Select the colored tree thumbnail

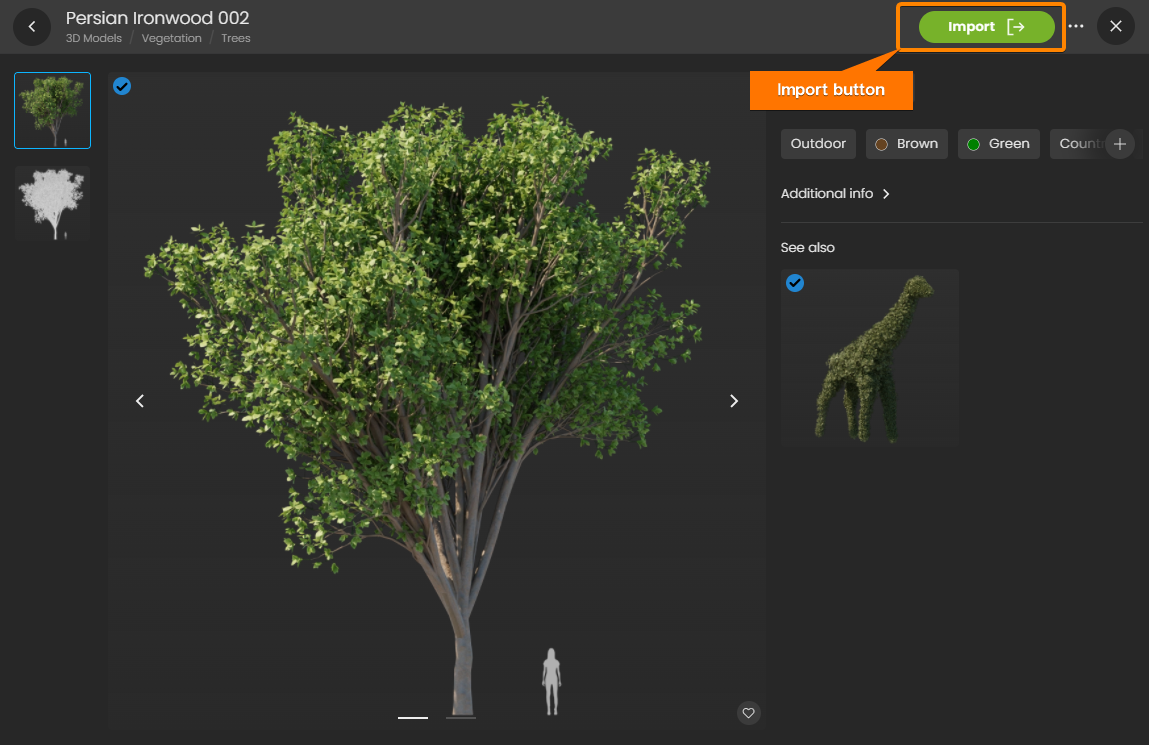53,111
